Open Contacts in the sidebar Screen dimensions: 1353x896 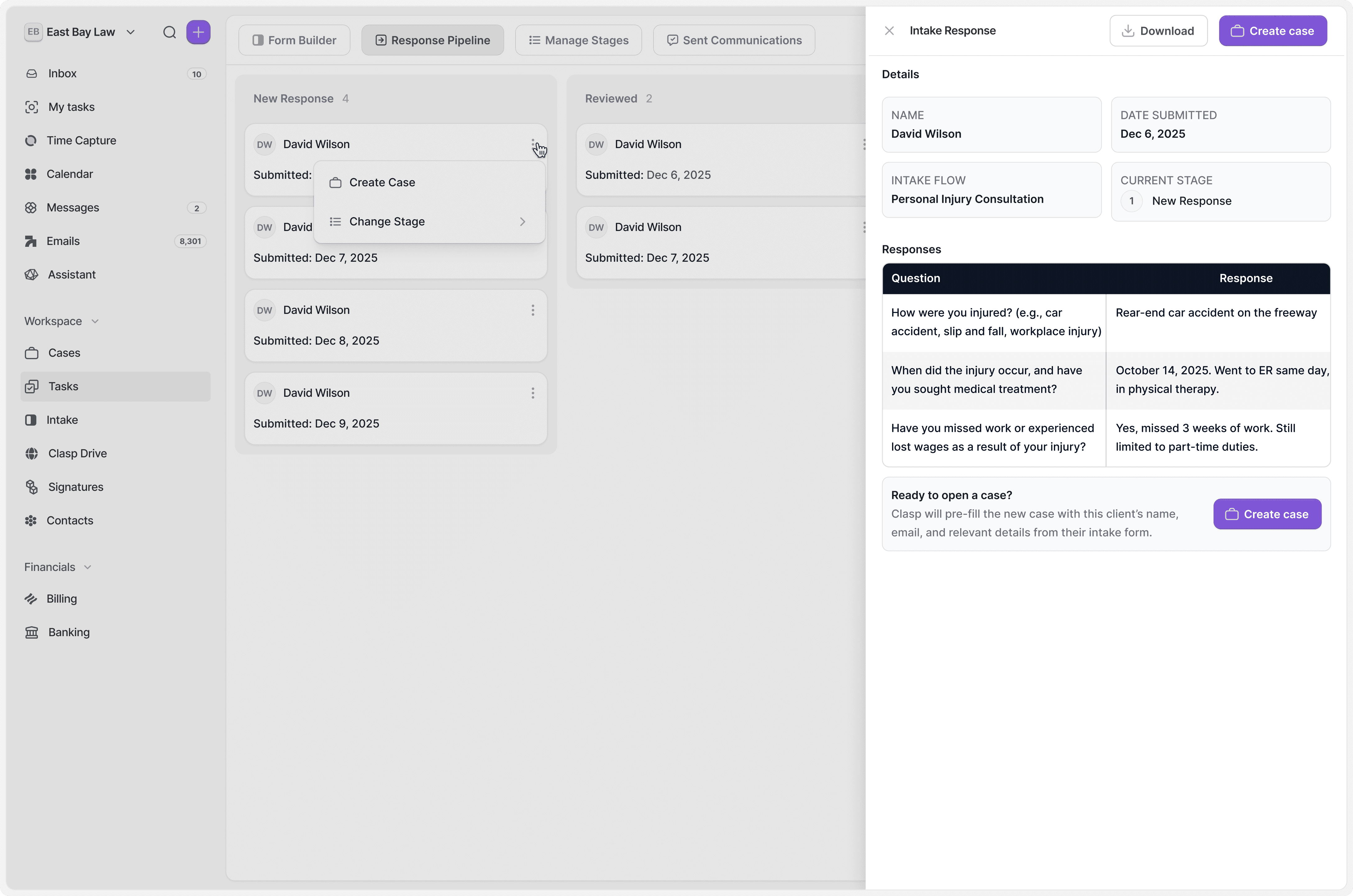coord(115,521)
